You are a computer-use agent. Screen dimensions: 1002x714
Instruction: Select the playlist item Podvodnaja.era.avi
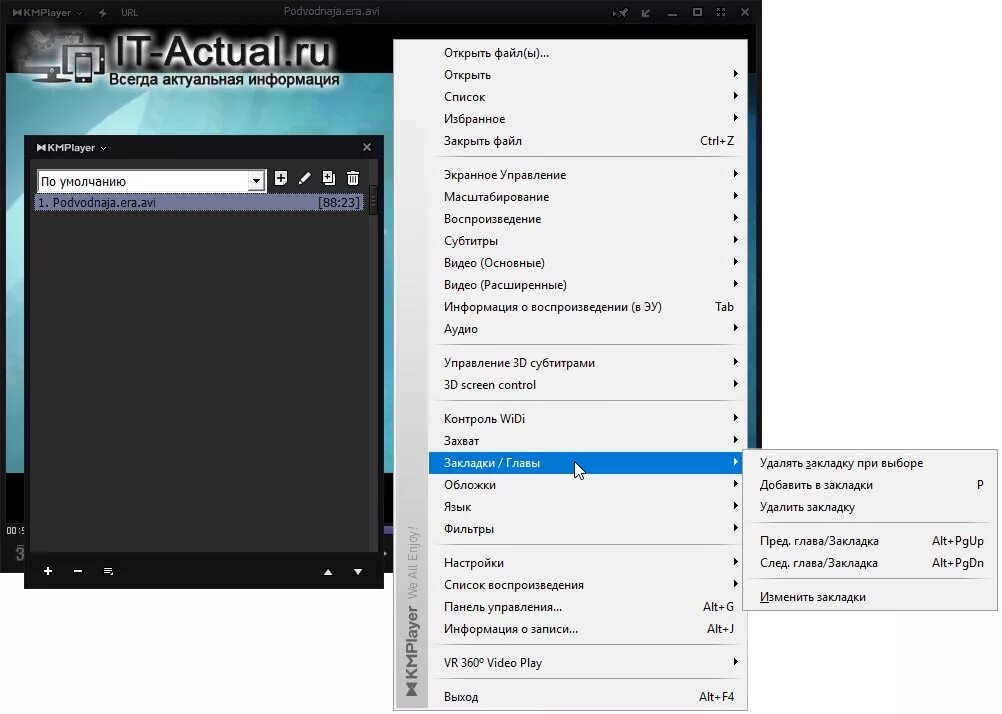tap(199, 203)
